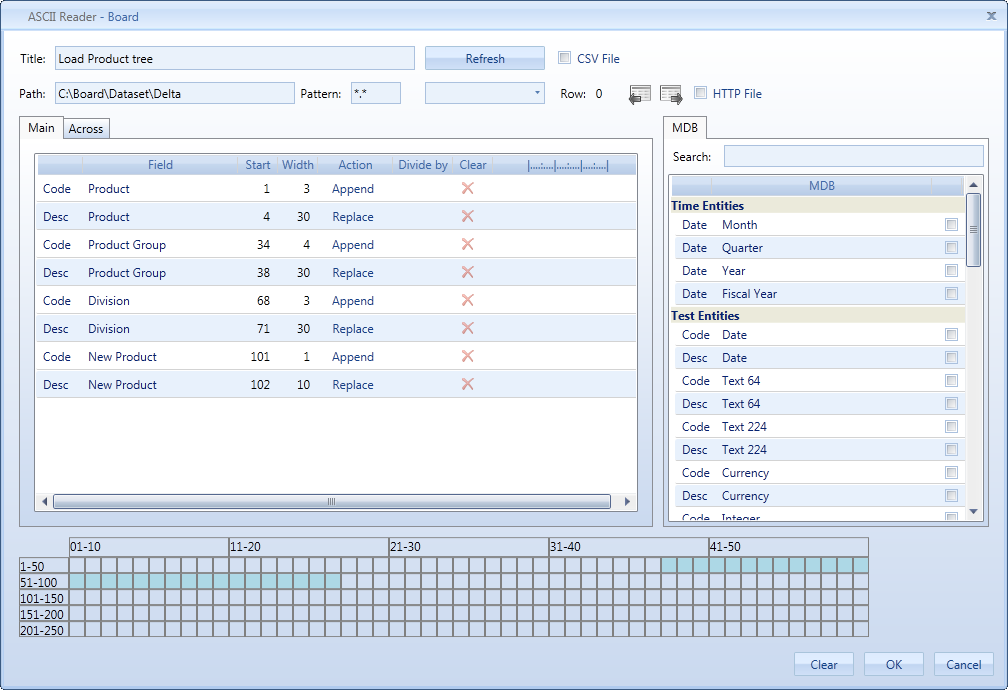Check the Date Year entity box
This screenshot has height=690, width=1008.
tap(951, 271)
